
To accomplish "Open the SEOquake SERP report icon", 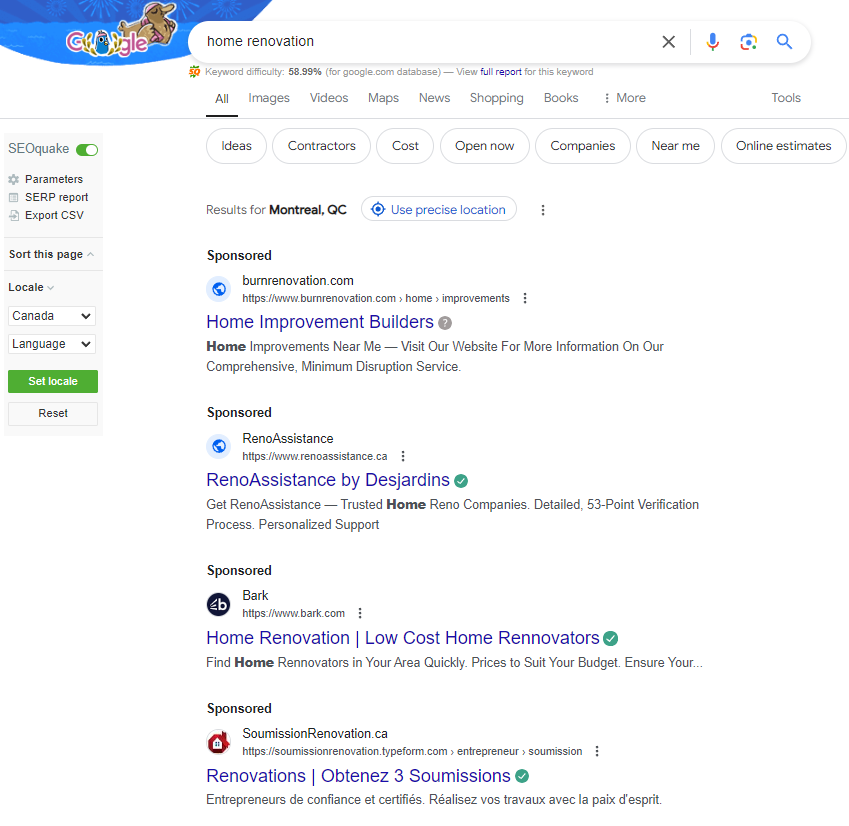I will pos(14,197).
